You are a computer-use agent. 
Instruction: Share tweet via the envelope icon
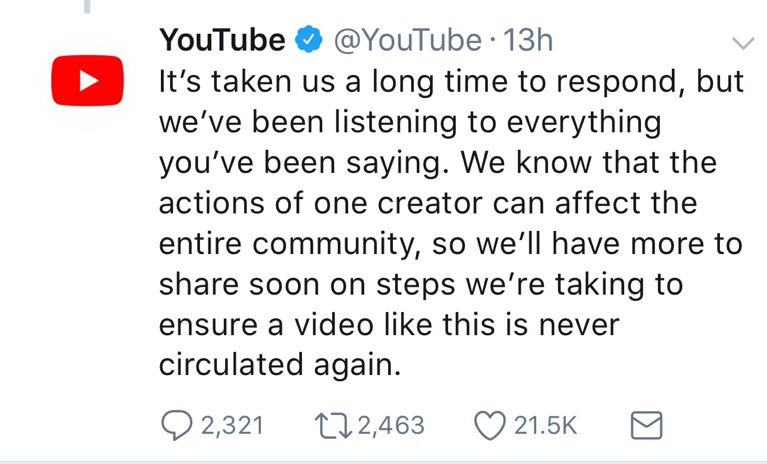(647, 425)
